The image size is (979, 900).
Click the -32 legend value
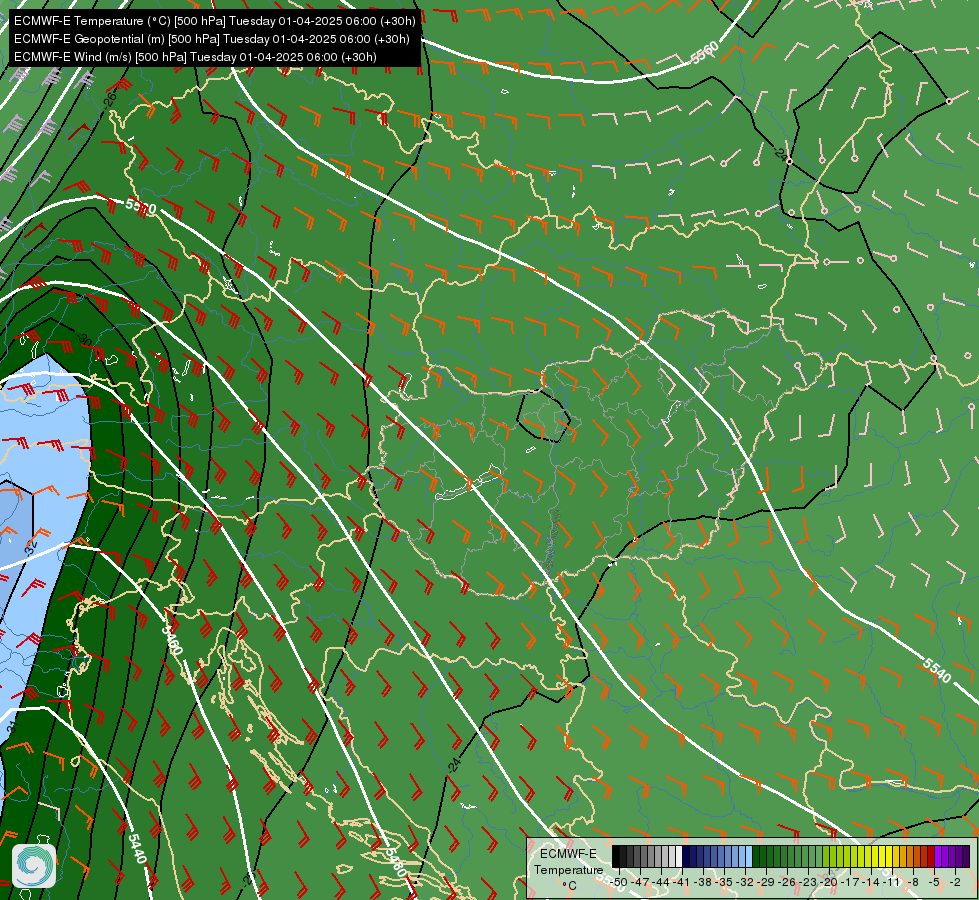pos(745,882)
